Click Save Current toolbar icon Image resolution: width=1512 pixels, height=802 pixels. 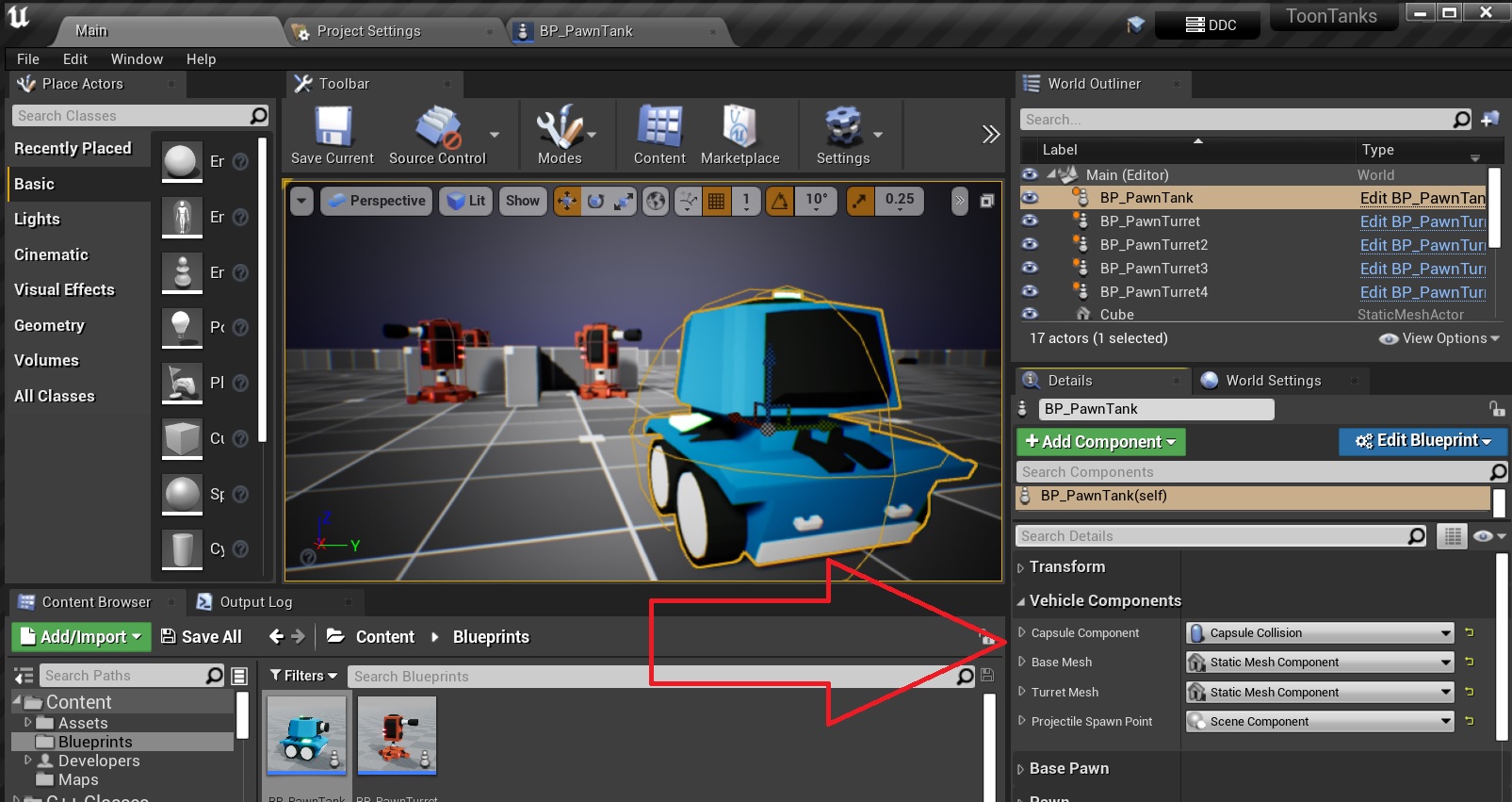332,127
